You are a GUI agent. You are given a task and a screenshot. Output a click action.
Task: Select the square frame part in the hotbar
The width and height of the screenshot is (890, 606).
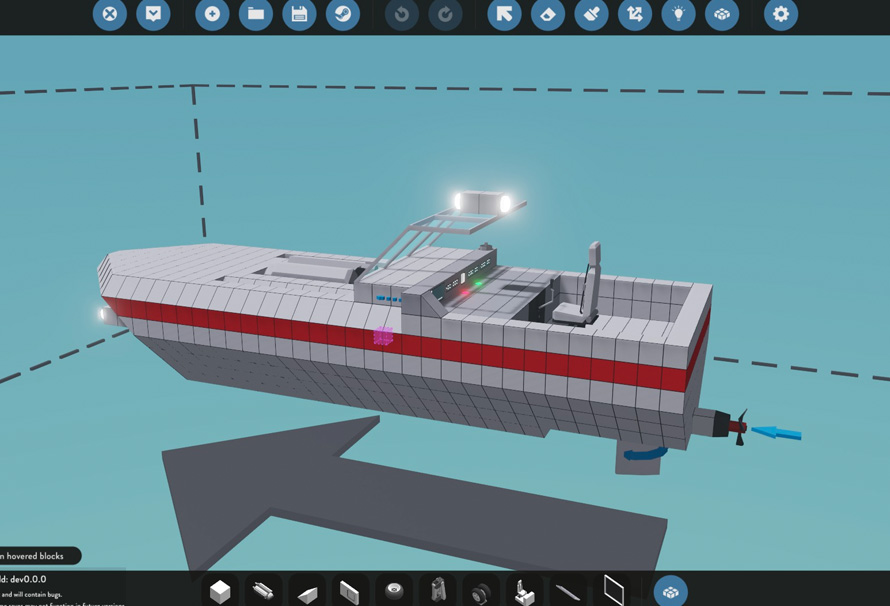[x=613, y=591]
